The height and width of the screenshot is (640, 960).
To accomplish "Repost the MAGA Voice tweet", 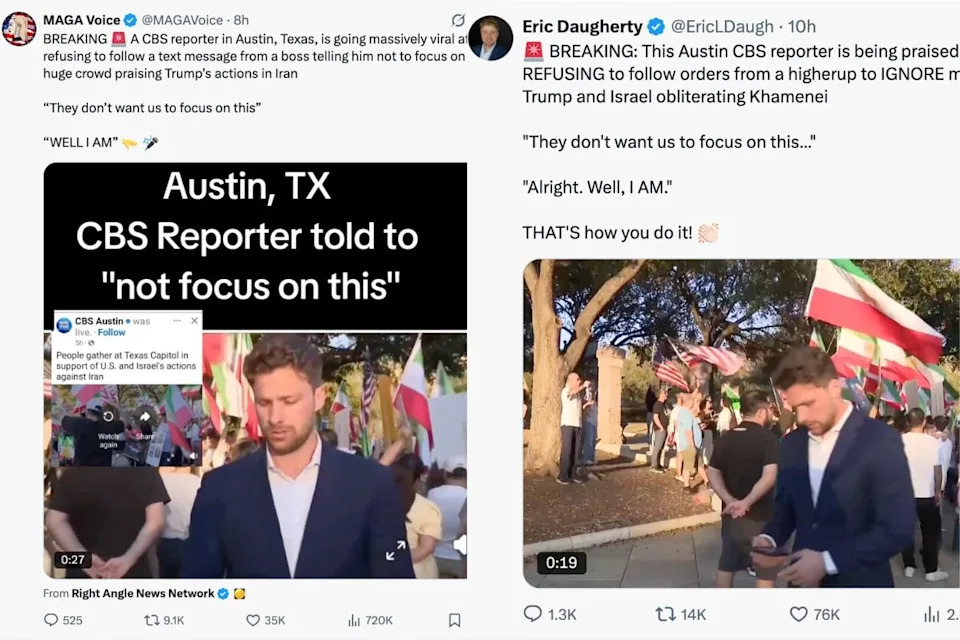I will point(163,620).
